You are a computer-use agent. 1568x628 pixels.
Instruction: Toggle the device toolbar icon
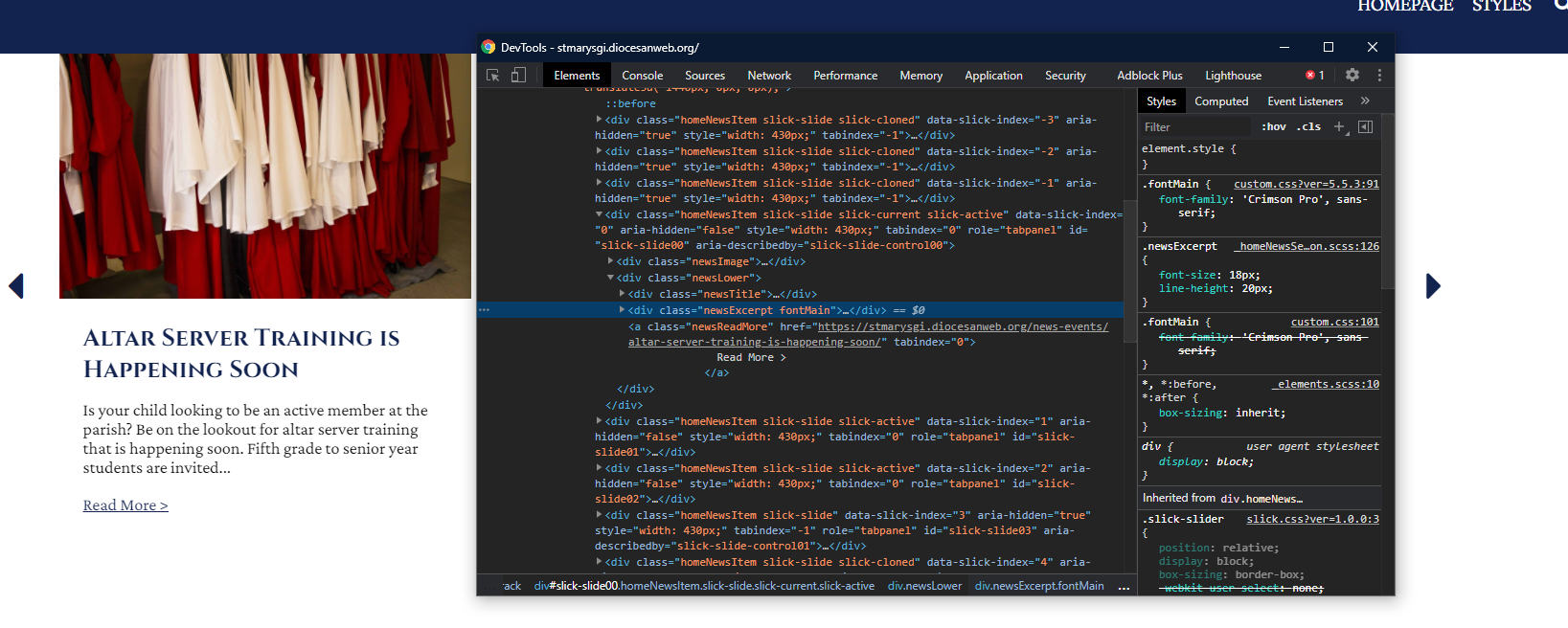pyautogui.click(x=518, y=76)
